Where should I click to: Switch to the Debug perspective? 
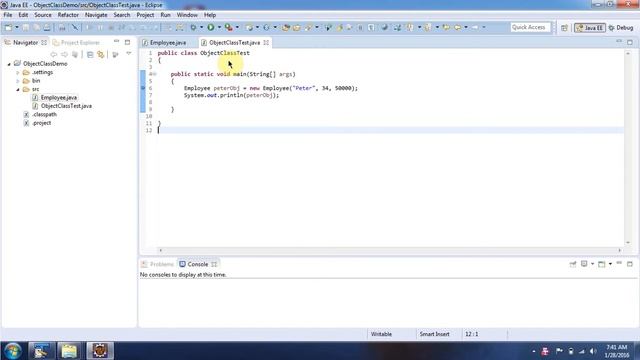(621, 28)
